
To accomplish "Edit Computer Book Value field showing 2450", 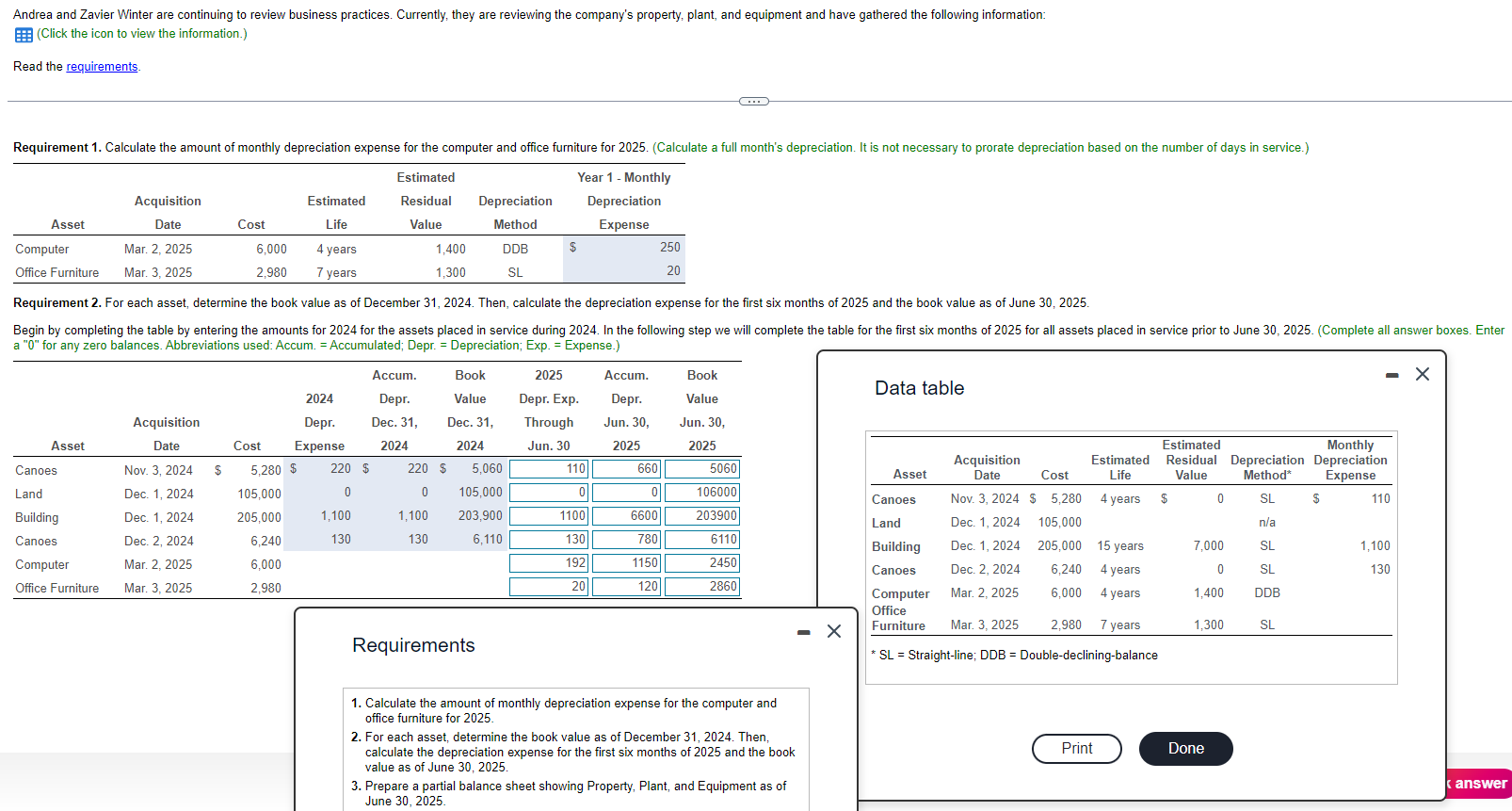I will (702, 563).
